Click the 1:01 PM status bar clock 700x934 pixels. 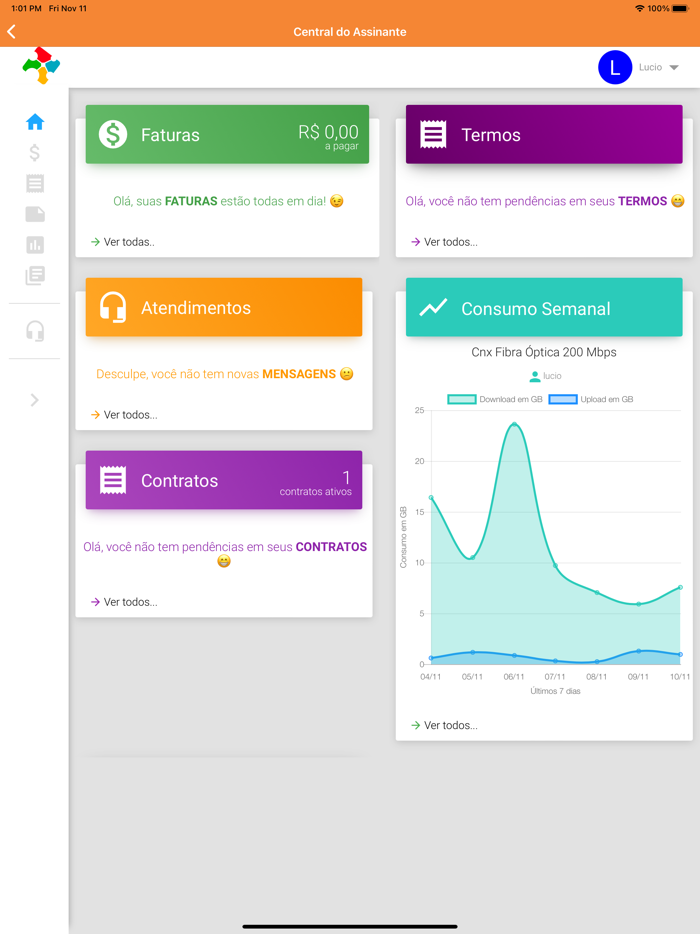tap(26, 8)
